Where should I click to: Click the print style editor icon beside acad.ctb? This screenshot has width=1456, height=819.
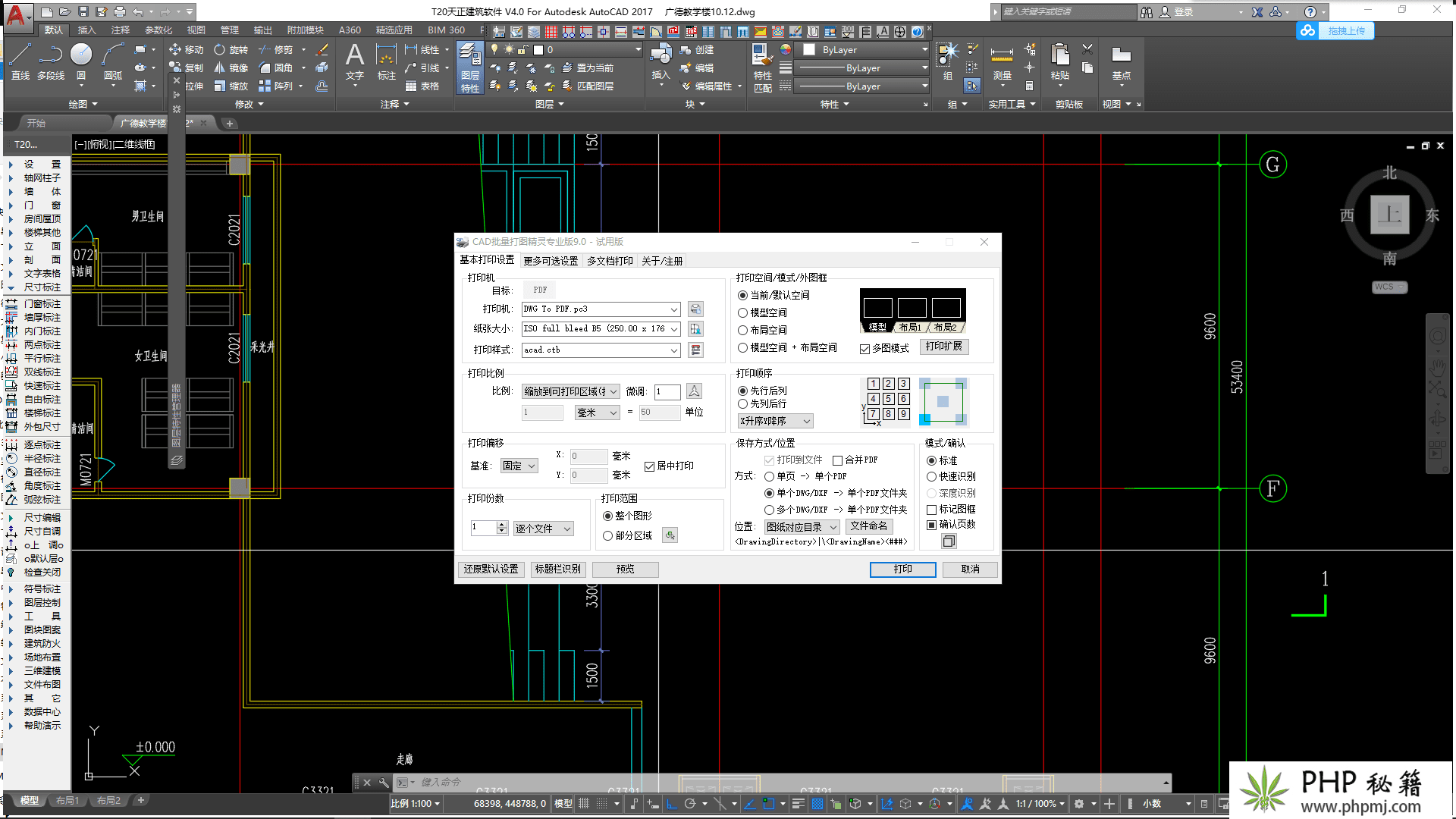[x=695, y=350]
